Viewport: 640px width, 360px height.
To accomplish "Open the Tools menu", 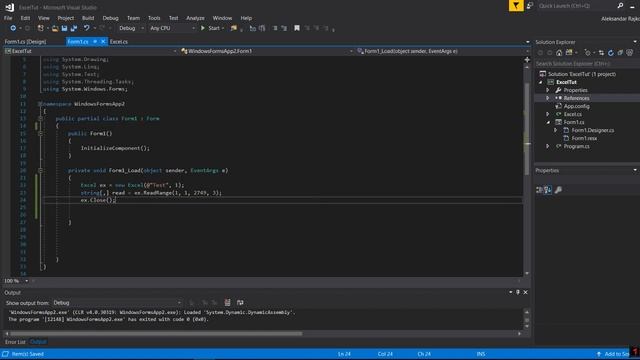I will pyautogui.click(x=154, y=18).
